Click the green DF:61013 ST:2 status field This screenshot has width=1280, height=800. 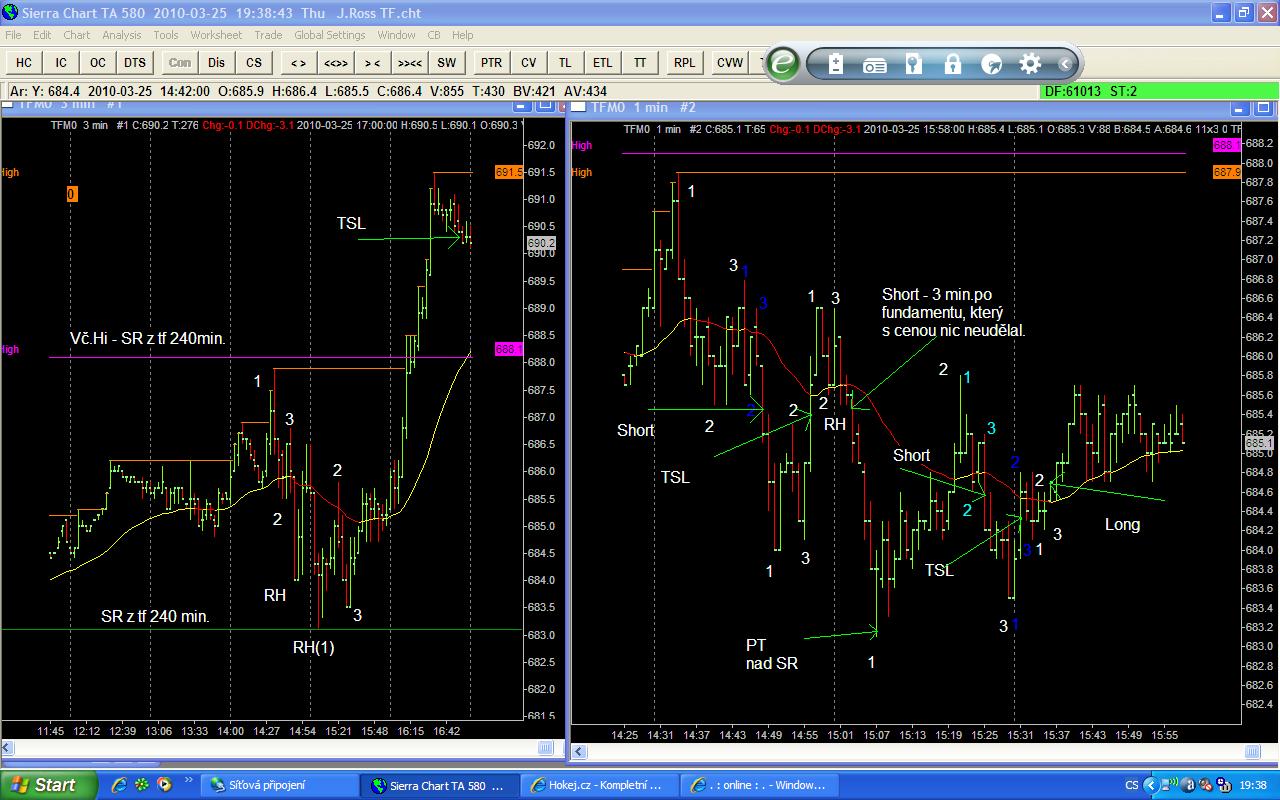(x=1159, y=91)
